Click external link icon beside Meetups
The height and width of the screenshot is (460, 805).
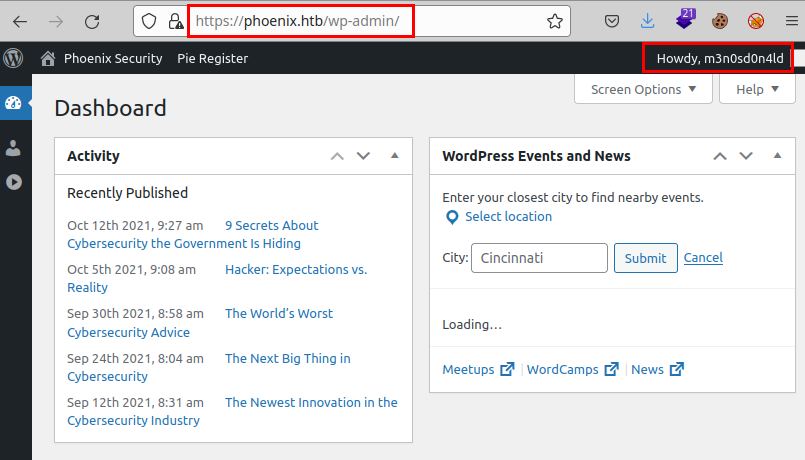507,369
